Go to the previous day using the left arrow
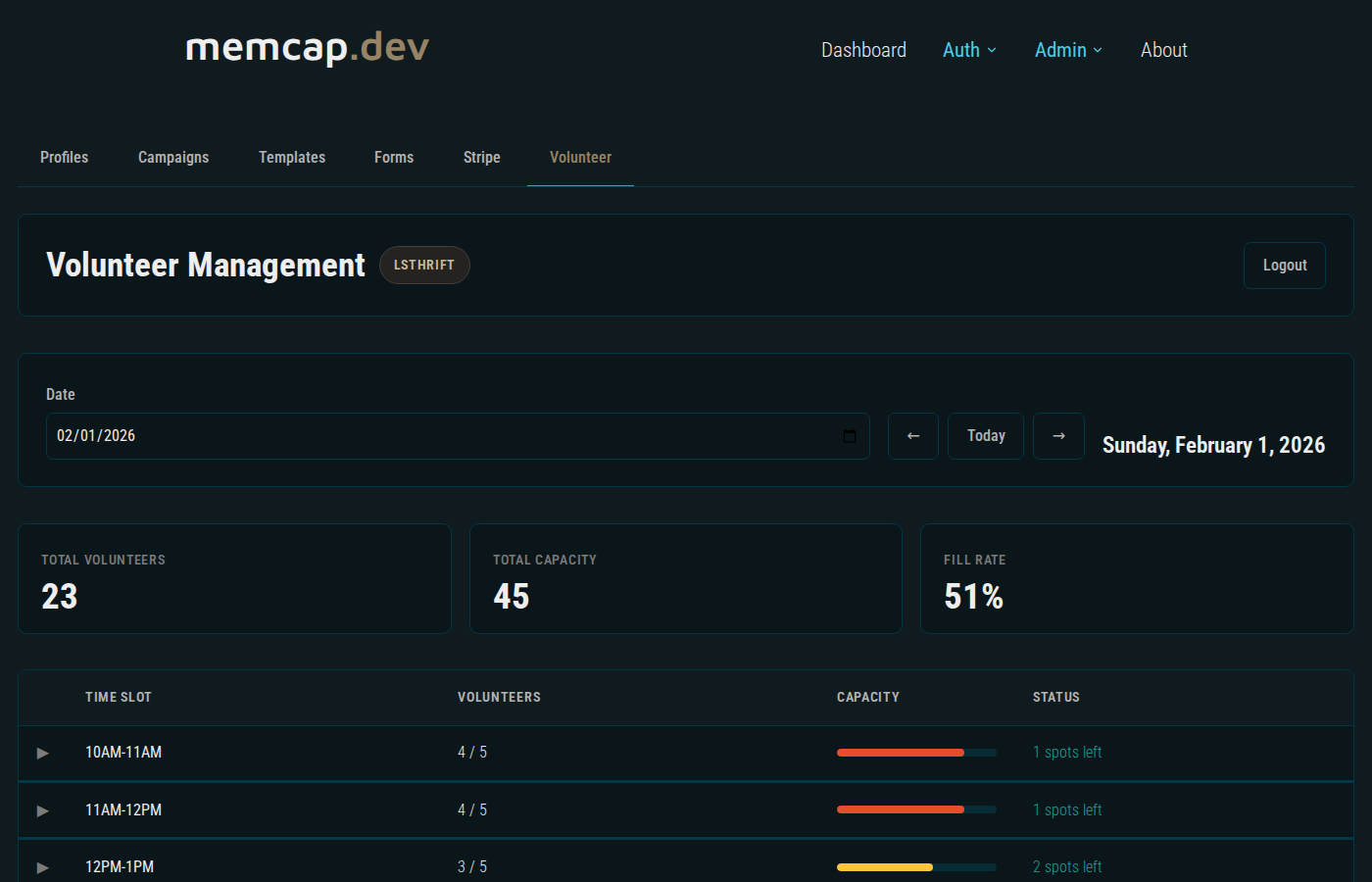1372x882 pixels. click(x=912, y=435)
